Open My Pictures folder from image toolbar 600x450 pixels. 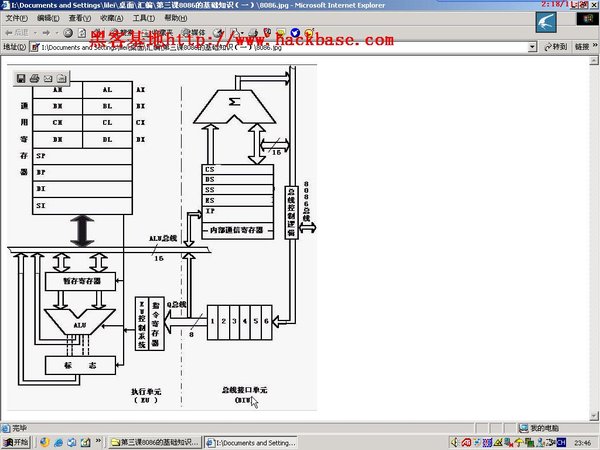[x=60, y=77]
